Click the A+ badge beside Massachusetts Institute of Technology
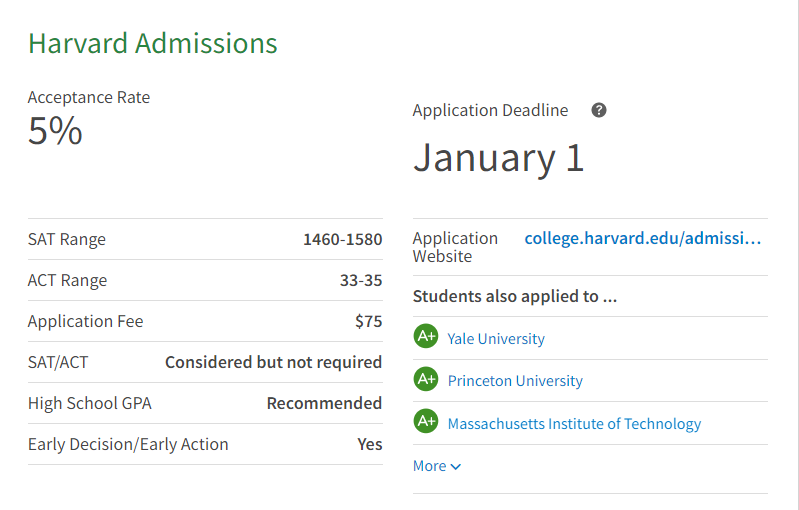The image size is (799, 510). pyautogui.click(x=426, y=422)
